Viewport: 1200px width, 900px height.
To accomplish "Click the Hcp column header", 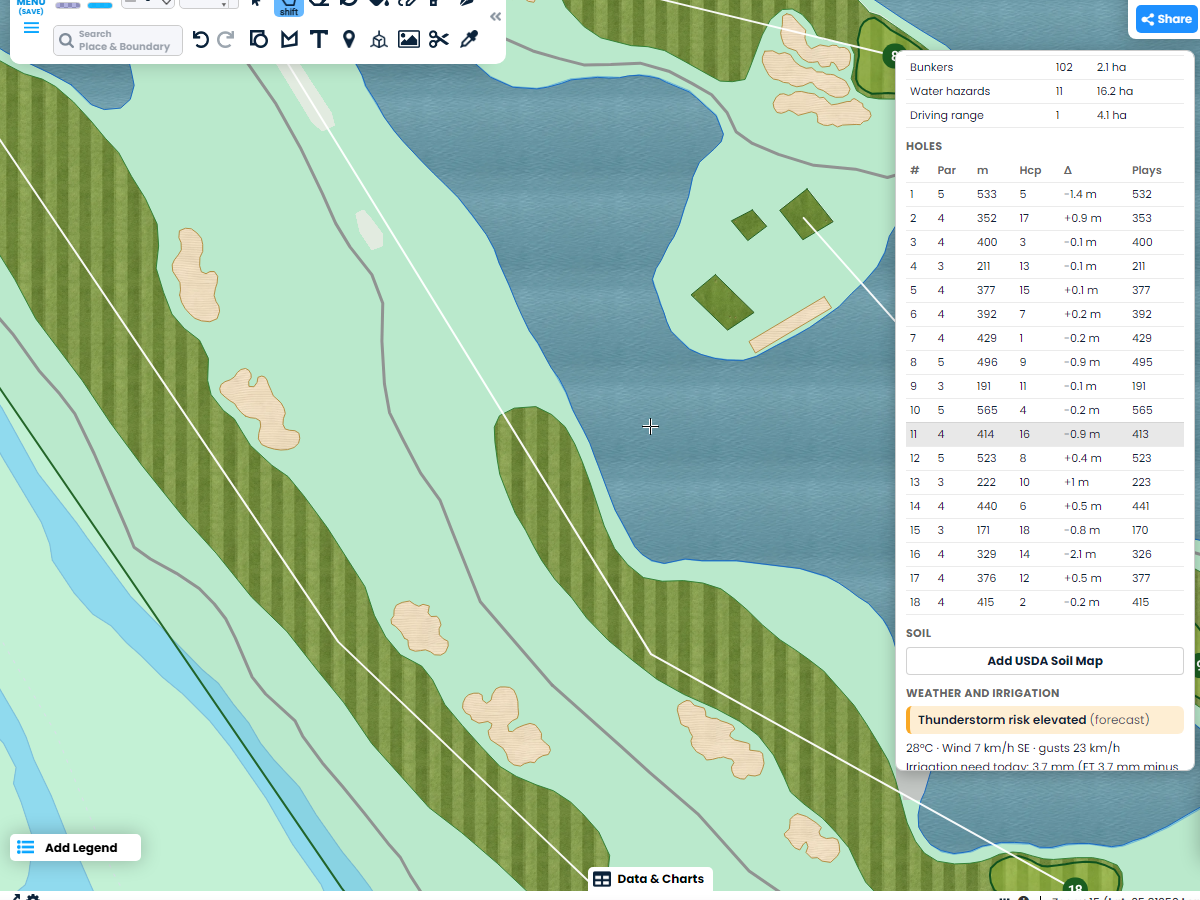I will click(x=1030, y=170).
